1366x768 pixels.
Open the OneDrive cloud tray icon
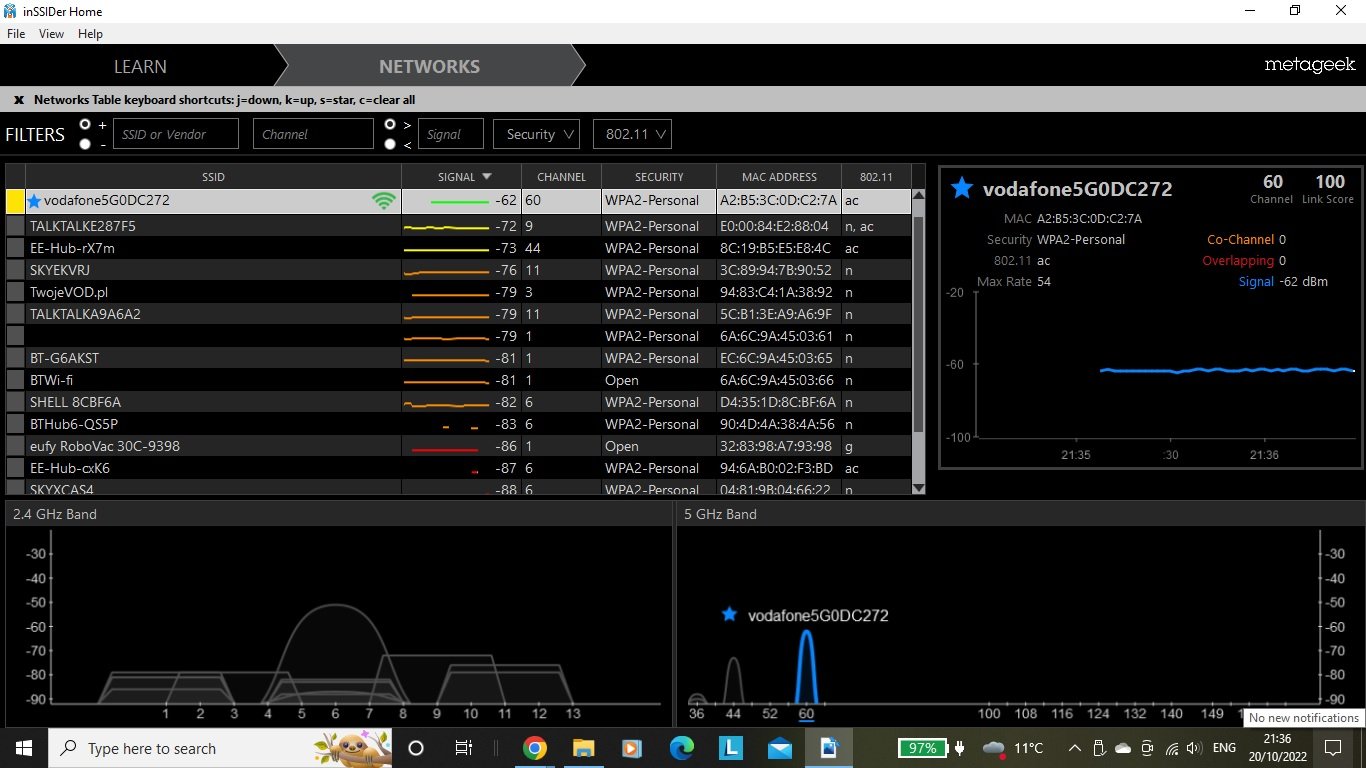pyautogui.click(x=1123, y=748)
